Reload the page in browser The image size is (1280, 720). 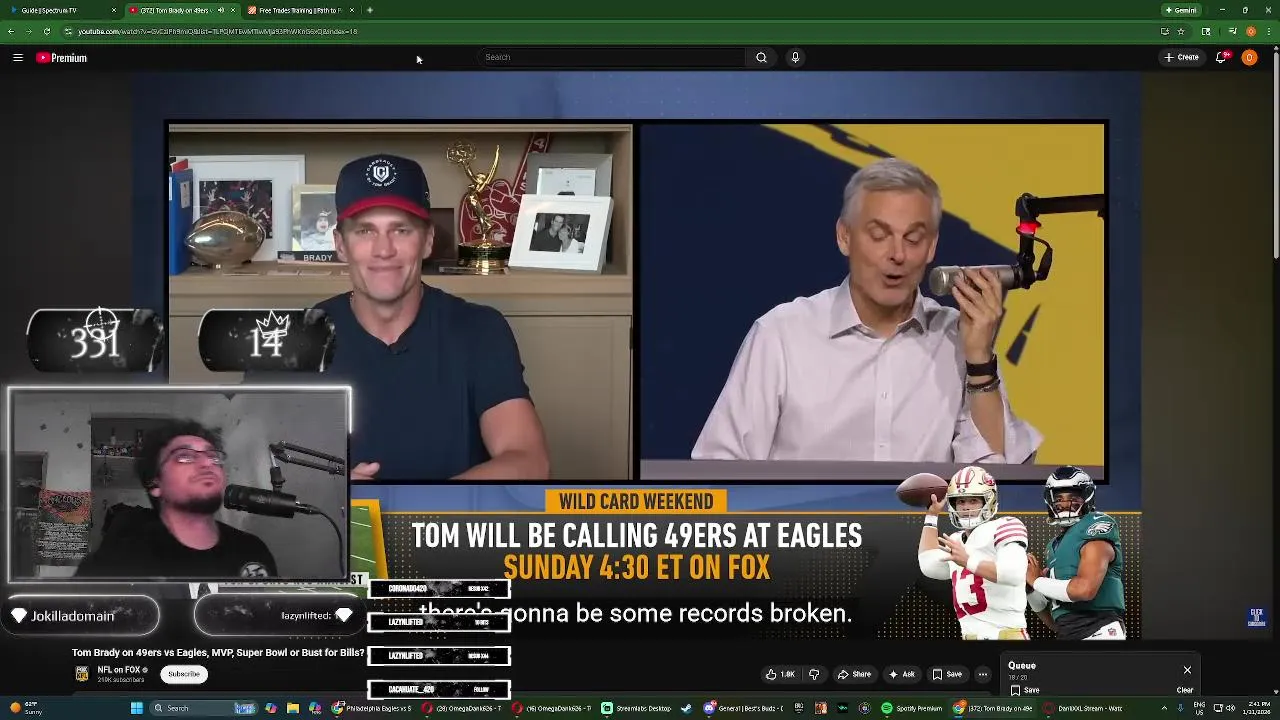(46, 31)
